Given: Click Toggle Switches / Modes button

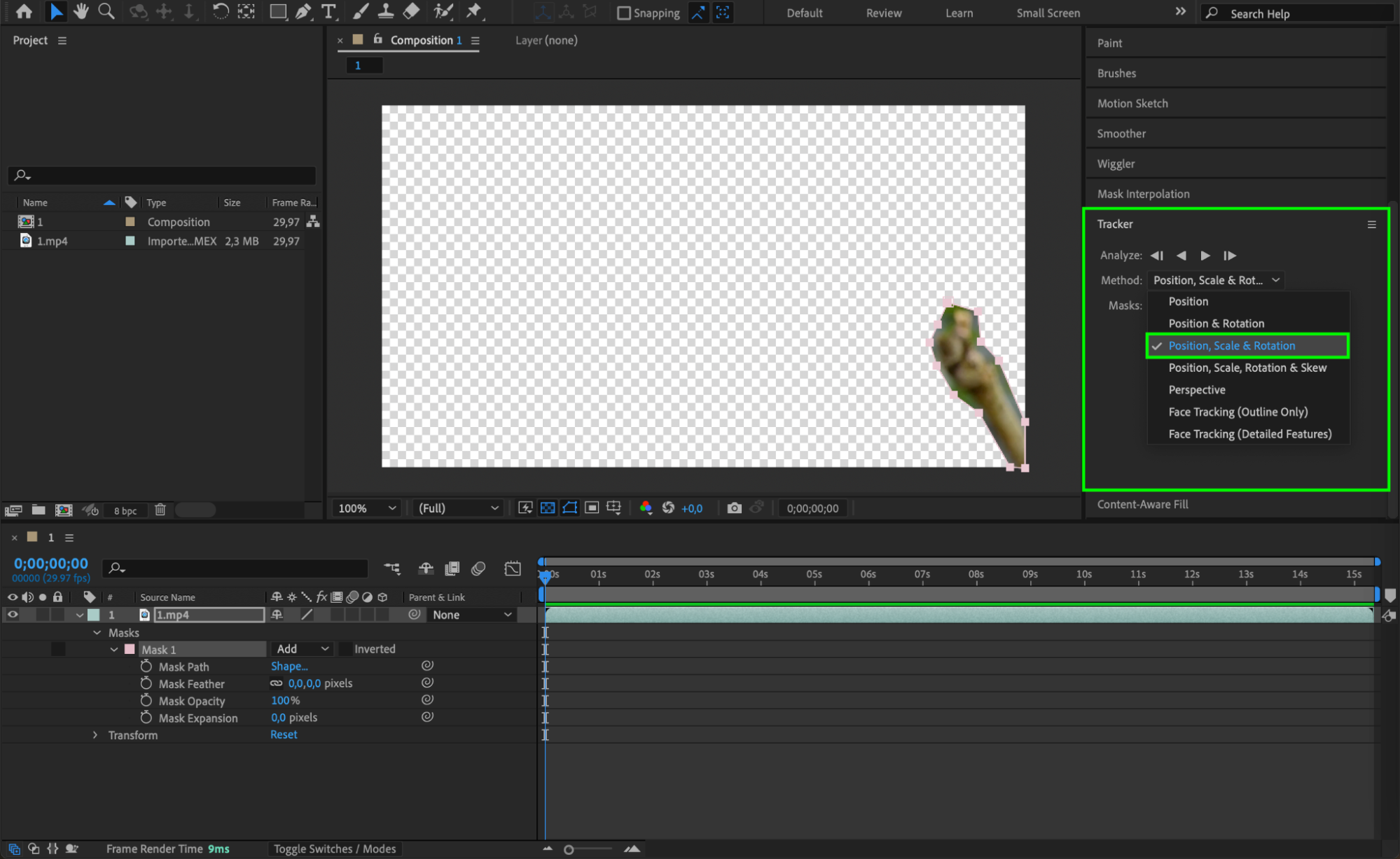Looking at the screenshot, I should point(335,848).
